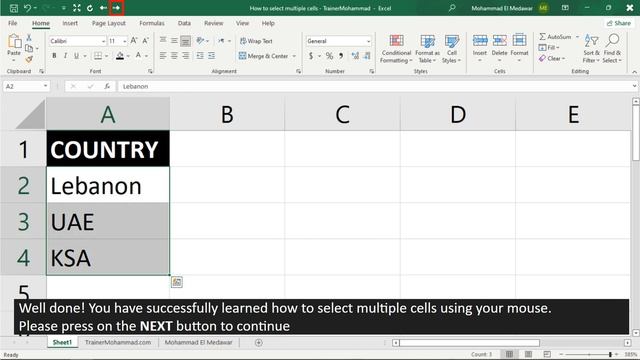Switch to the Data ribbon tab
The width and height of the screenshot is (640, 360).
click(x=184, y=23)
